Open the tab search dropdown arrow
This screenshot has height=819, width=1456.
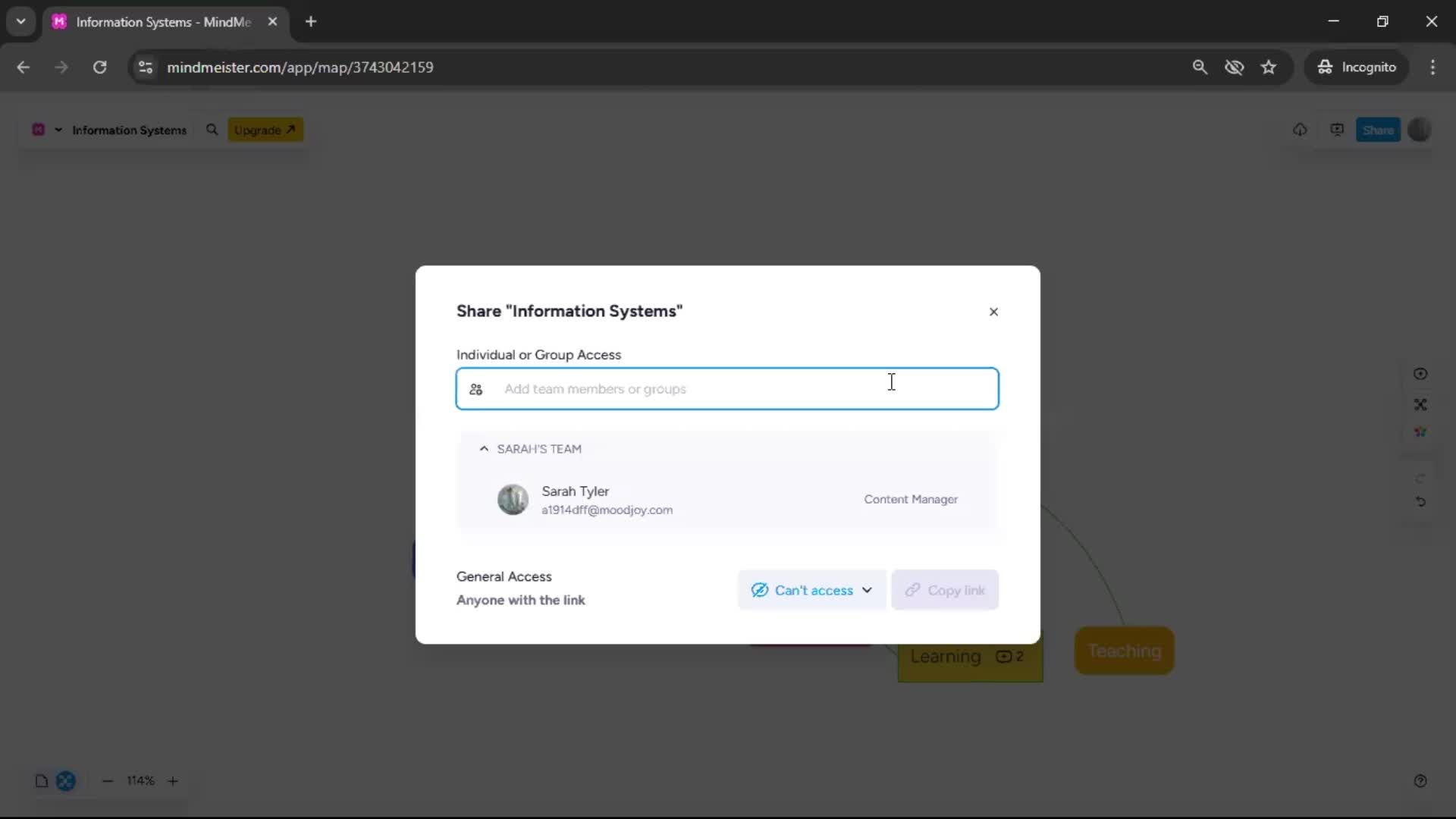coord(21,22)
